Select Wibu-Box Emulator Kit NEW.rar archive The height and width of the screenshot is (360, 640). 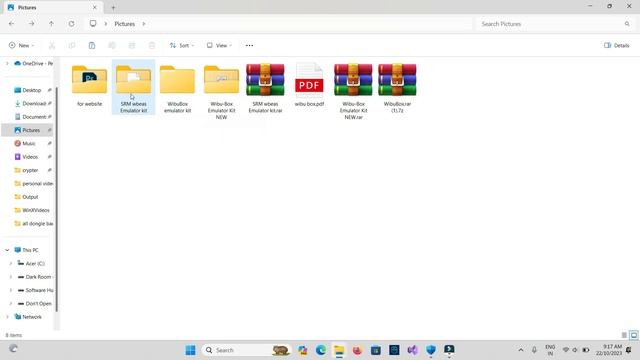353,91
